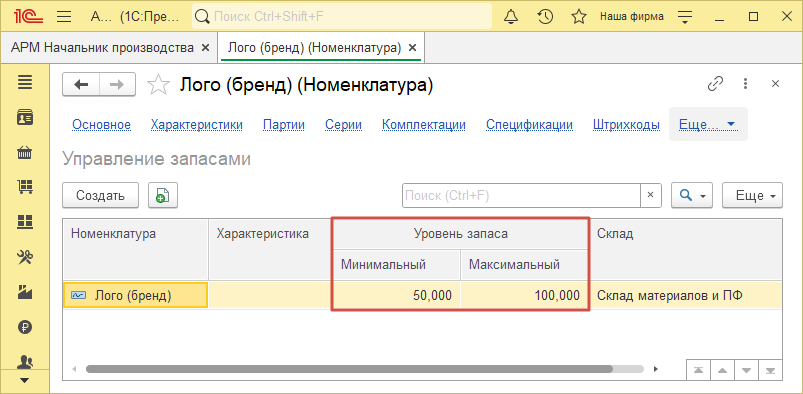Expand more sidebar sections arrow
Image resolution: width=803 pixels, height=394 pixels.
coord(25,381)
